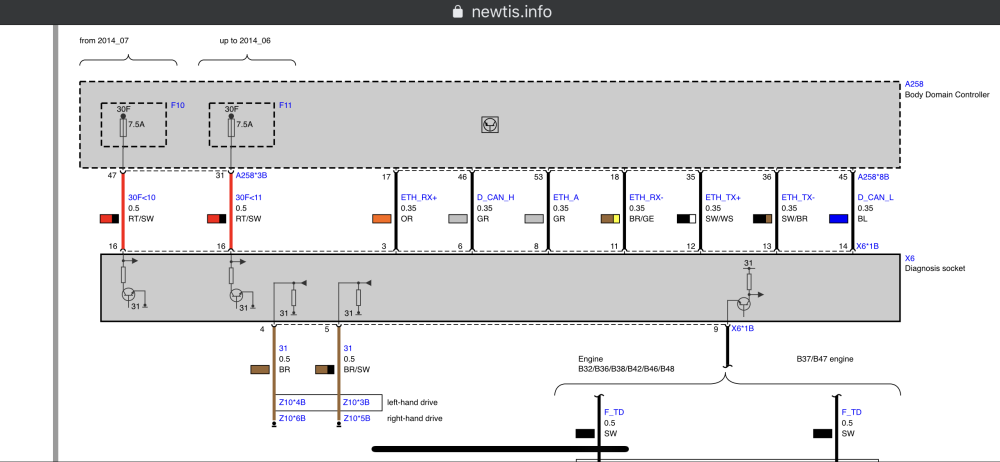Open the Z10*4B connector link
The height and width of the screenshot is (462, 1000).
292,403
